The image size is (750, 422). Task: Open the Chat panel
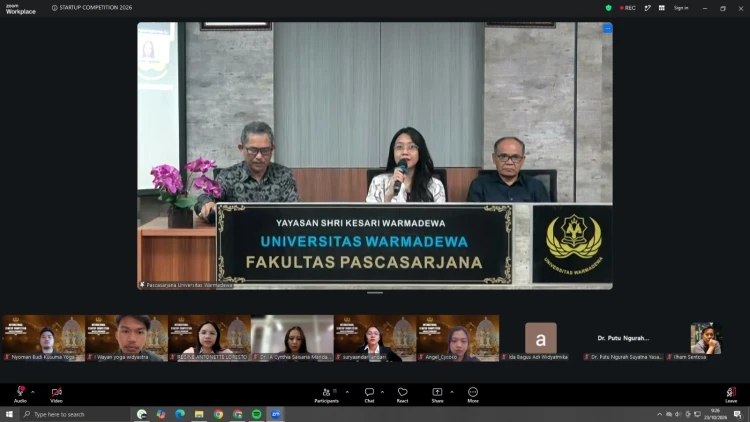(369, 395)
